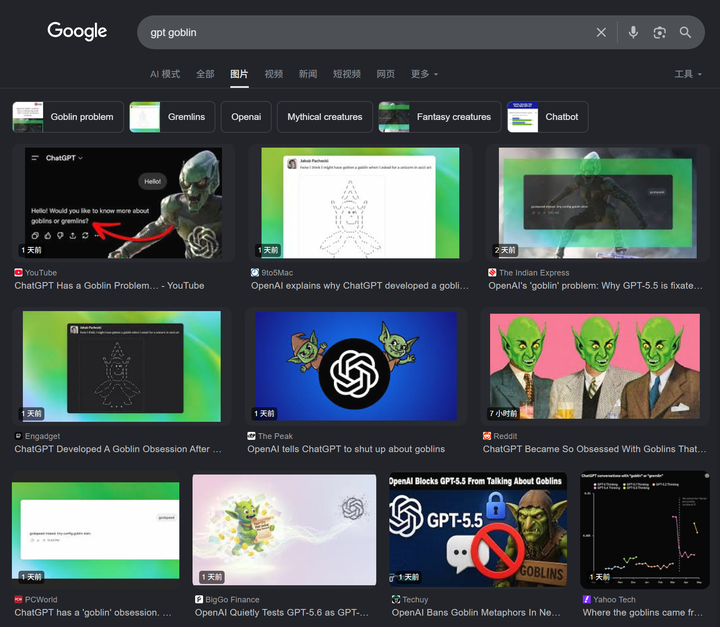Filter by the Goblin problem chip
Screen dimensions: 720x627
pyautogui.click(x=68, y=117)
